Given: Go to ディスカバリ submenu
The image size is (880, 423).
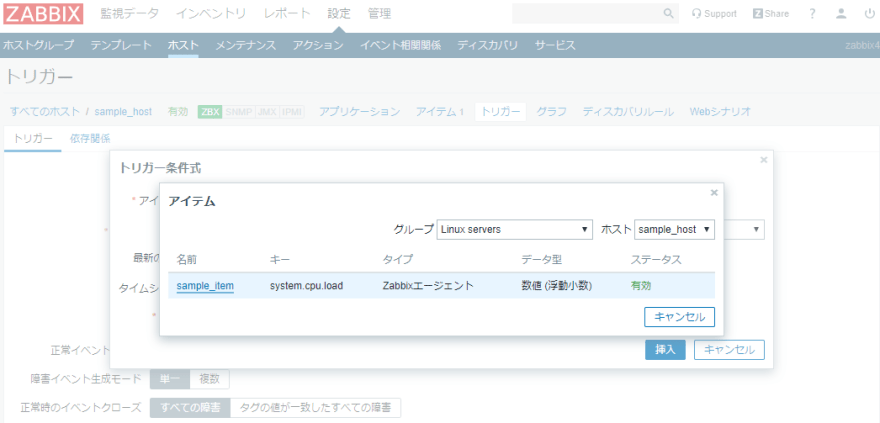Looking at the screenshot, I should coord(487,45).
